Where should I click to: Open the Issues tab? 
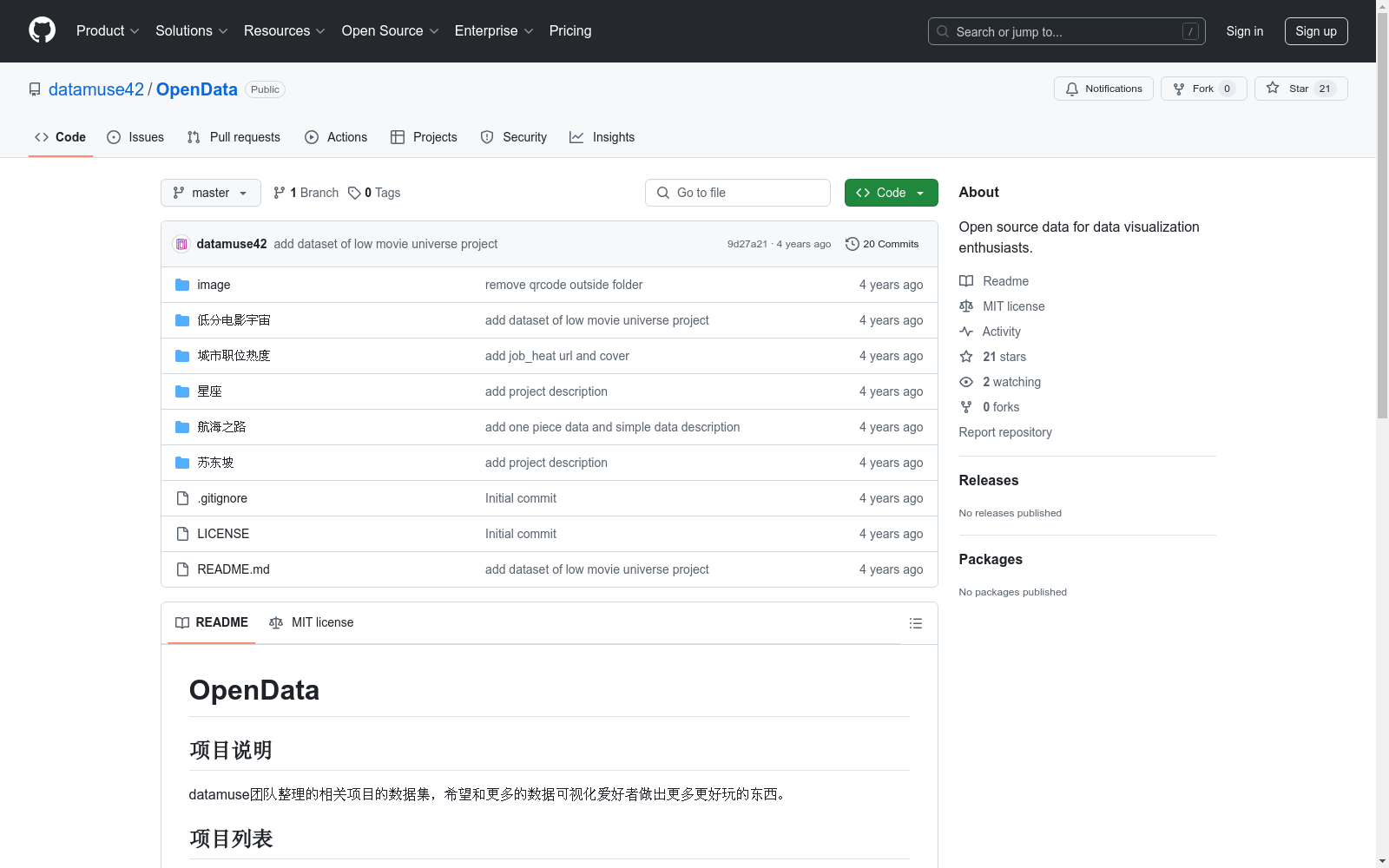[x=135, y=137]
